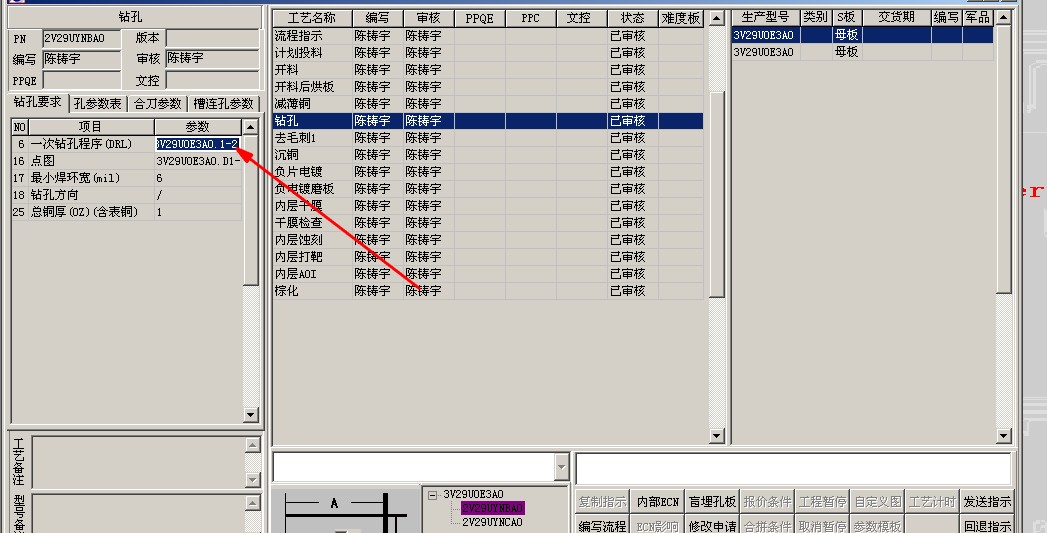The height and width of the screenshot is (533, 1047).
Task: Click the 复制指示 button
Action: [x=602, y=502]
